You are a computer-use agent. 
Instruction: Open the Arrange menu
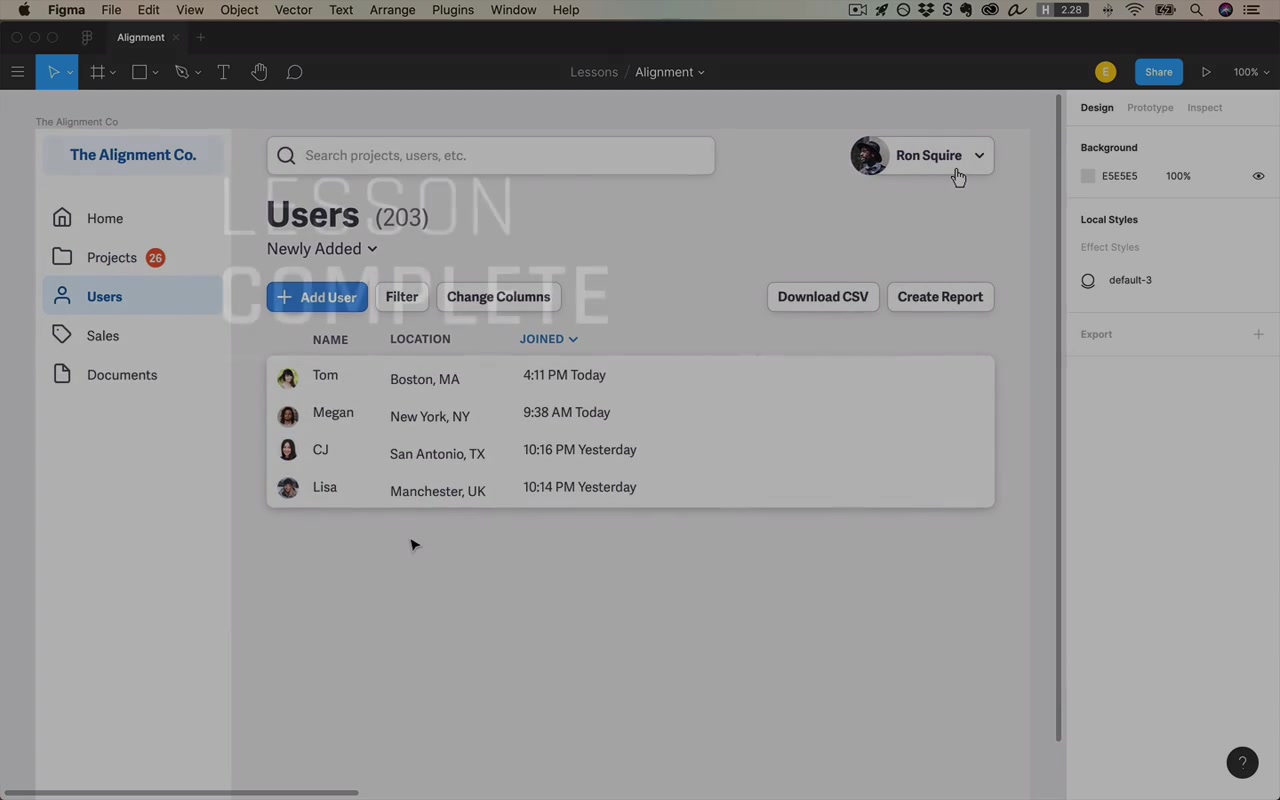point(392,10)
